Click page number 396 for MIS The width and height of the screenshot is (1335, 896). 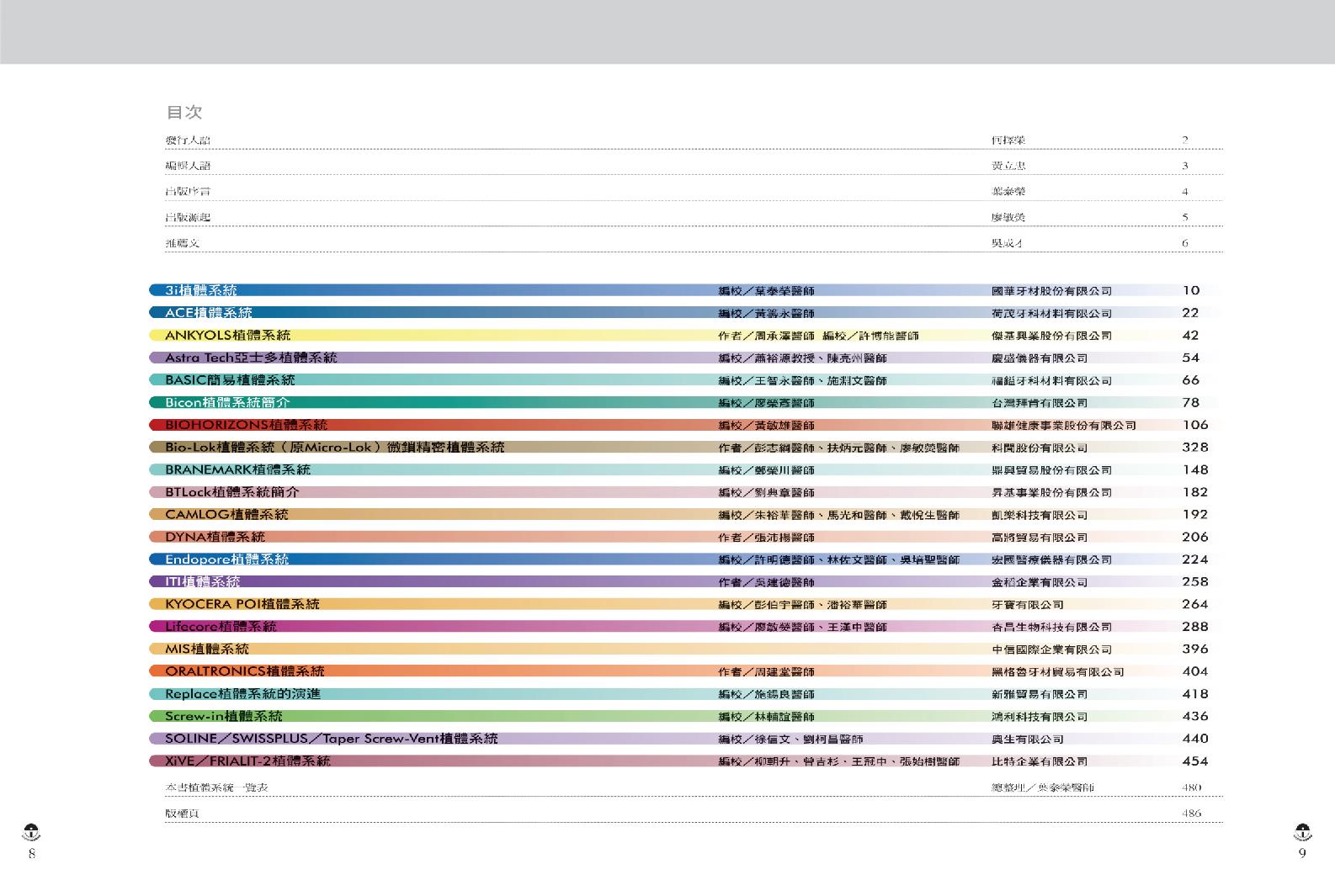tap(1194, 649)
